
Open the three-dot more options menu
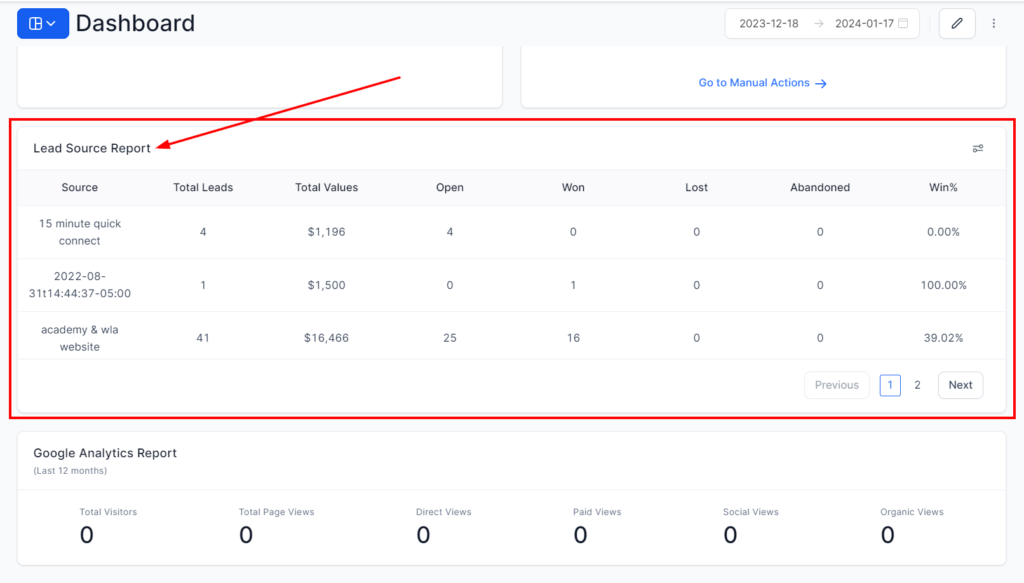[993, 23]
